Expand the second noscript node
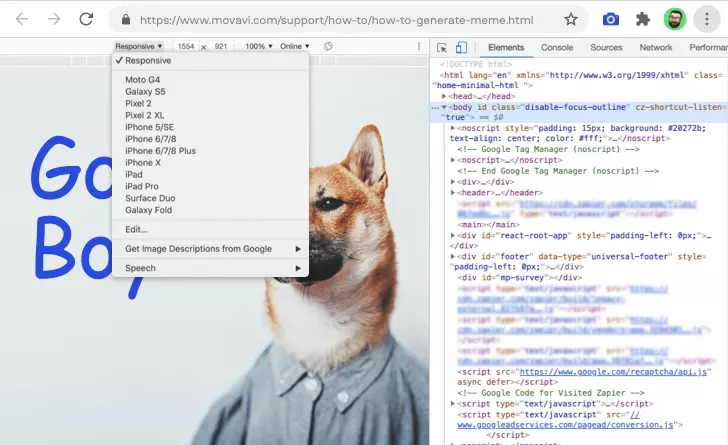This screenshot has height=445, width=728. tap(453, 160)
